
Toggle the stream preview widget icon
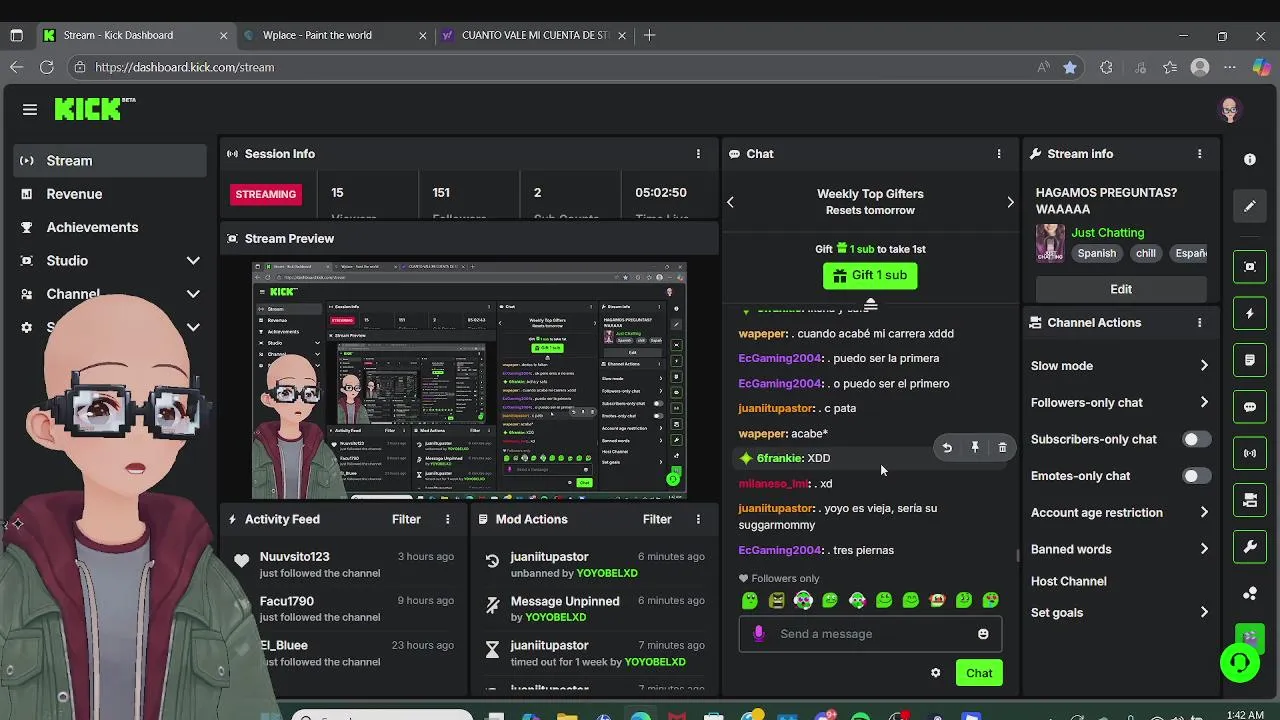[1250, 267]
